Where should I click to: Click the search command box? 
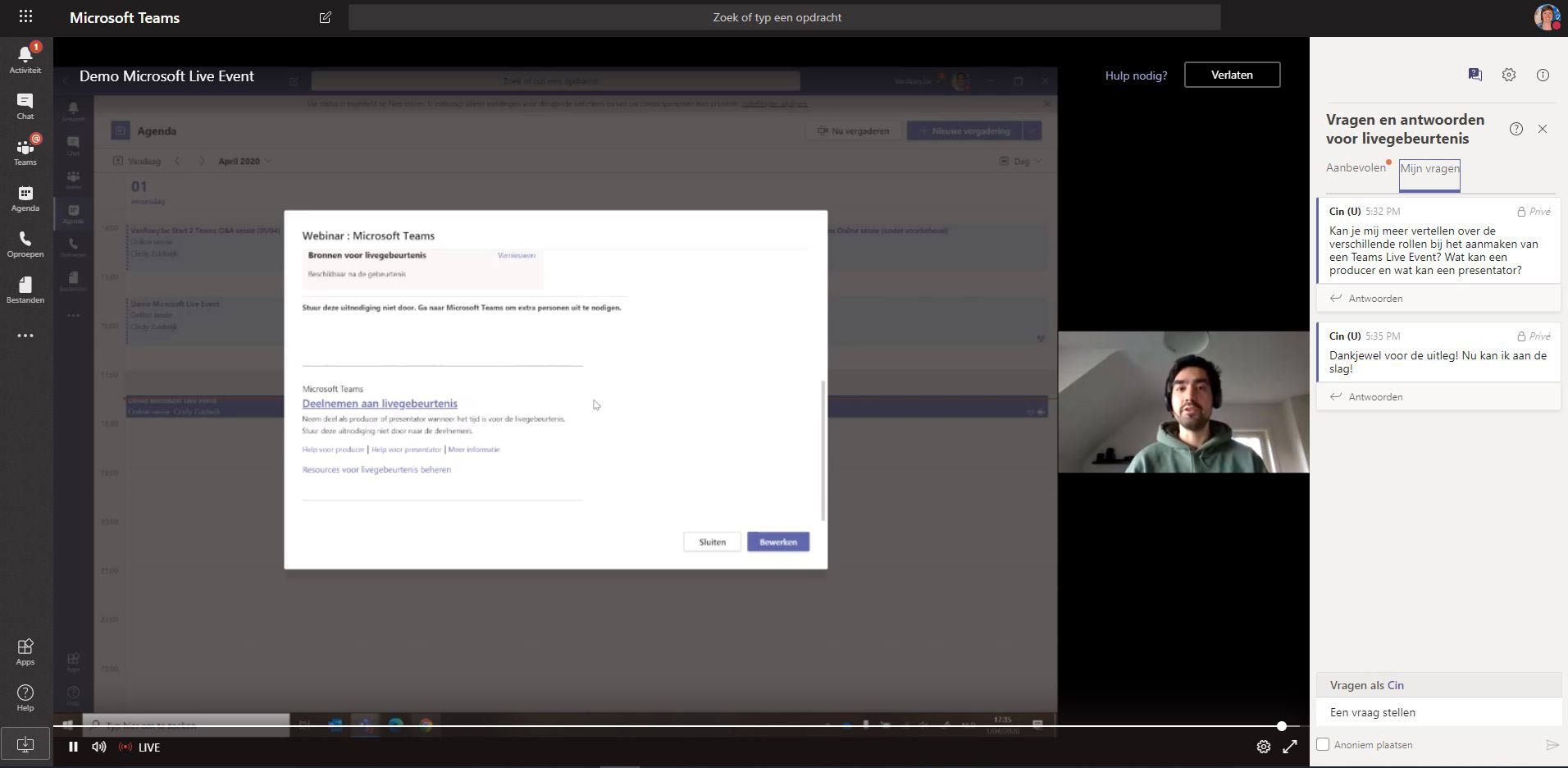click(x=784, y=17)
